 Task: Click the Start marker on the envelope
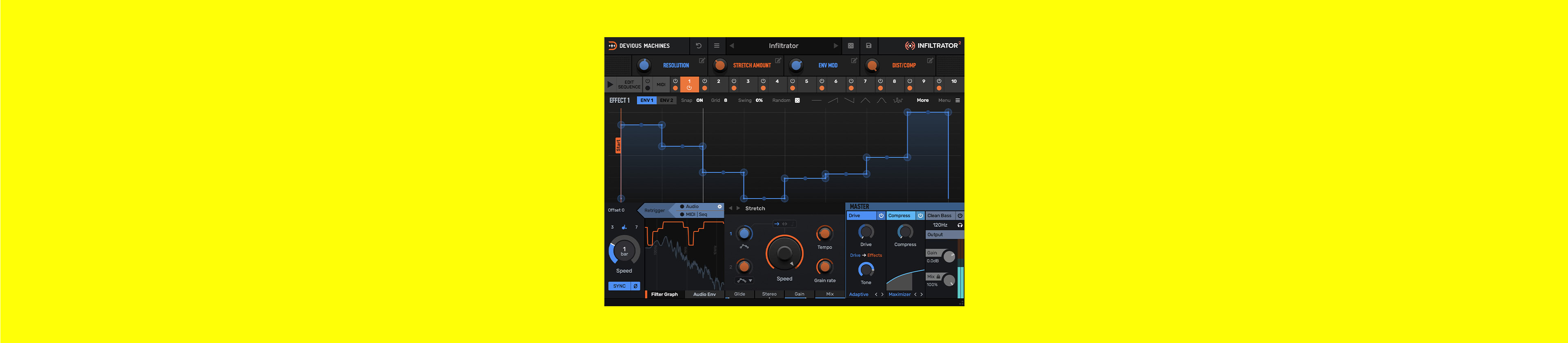click(x=618, y=145)
